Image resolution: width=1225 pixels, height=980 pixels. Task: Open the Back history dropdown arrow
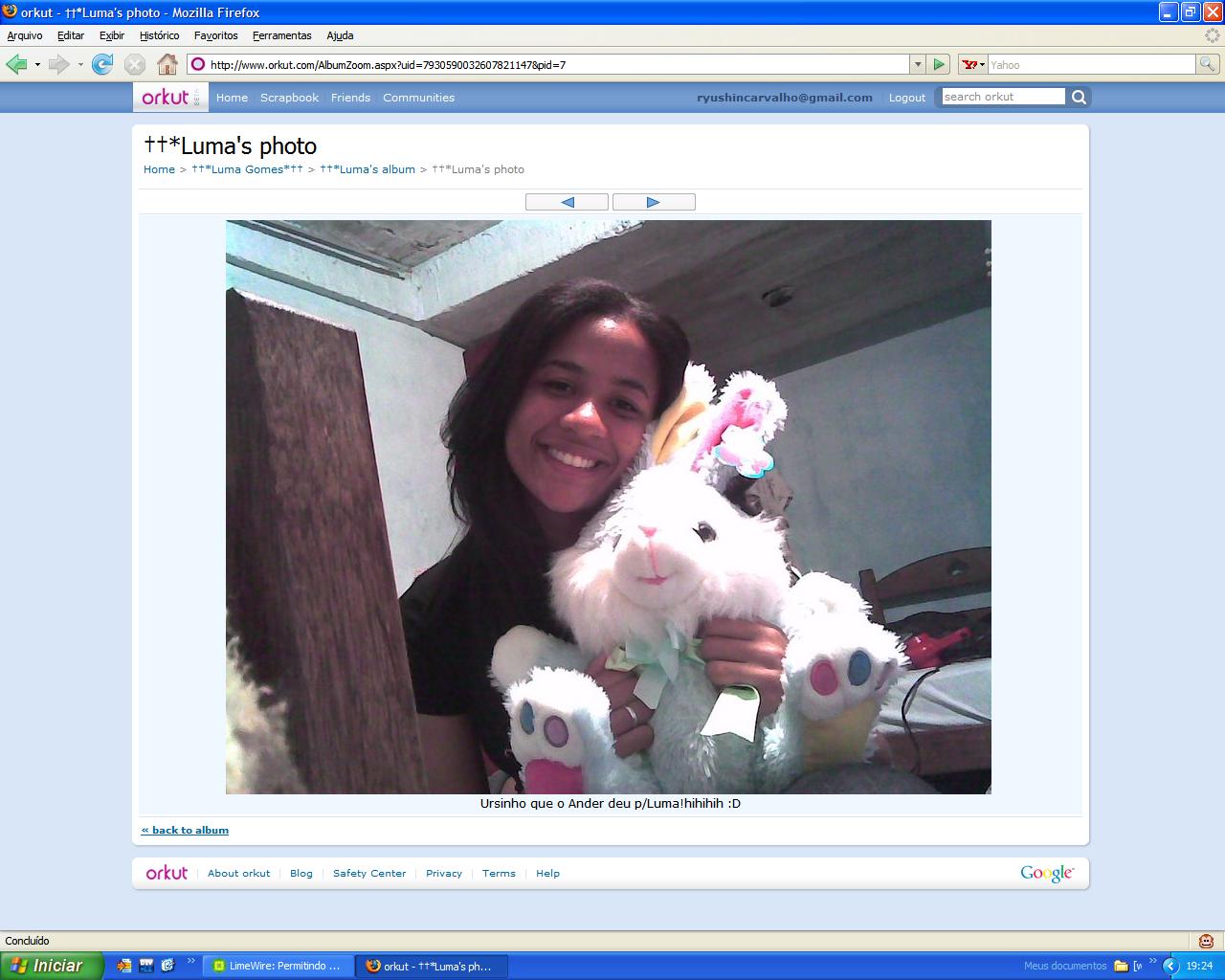click(37, 64)
